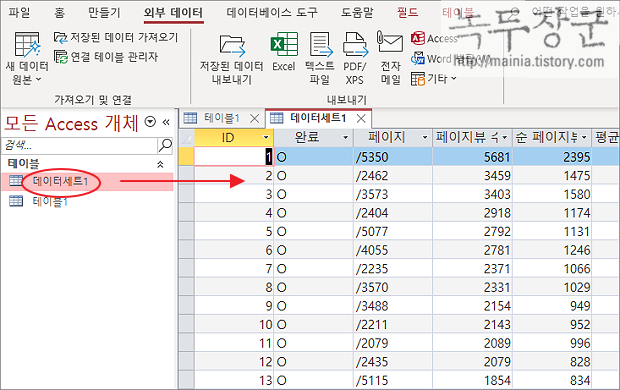The height and width of the screenshot is (390, 620).
Task: Click the 2331 pageview cell
Action: (x=472, y=287)
